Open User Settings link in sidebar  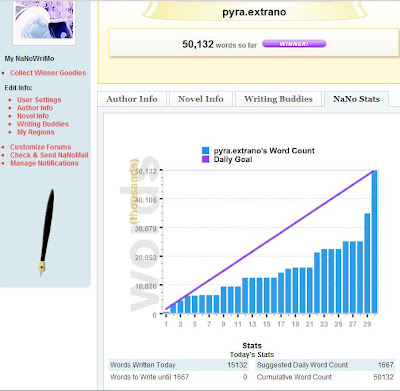(x=39, y=100)
